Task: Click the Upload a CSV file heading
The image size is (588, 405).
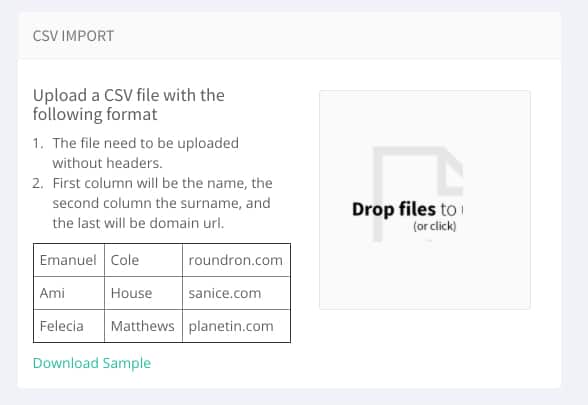Action: [129, 105]
